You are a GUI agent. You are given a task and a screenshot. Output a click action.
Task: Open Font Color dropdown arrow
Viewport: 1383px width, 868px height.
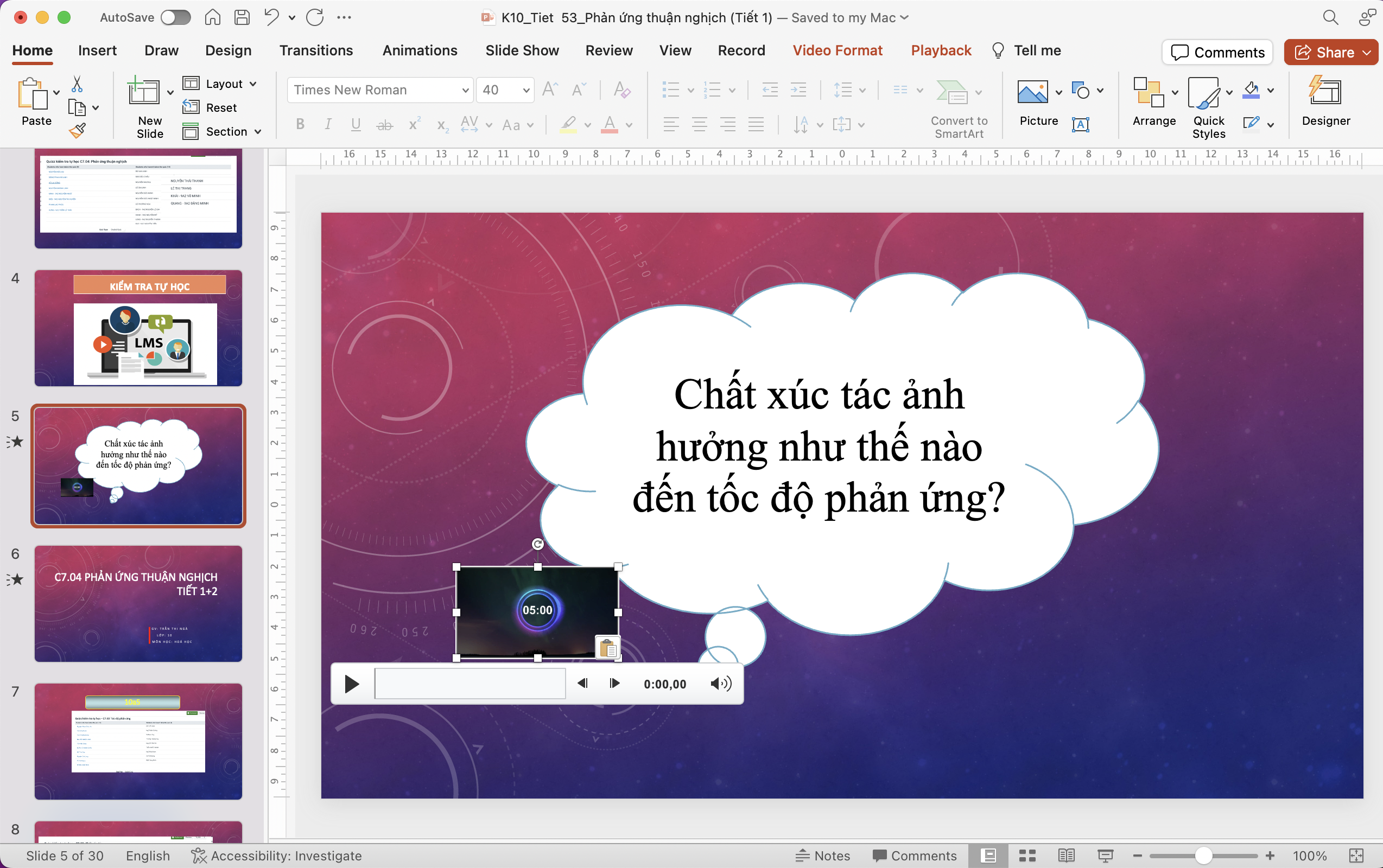[630, 125]
